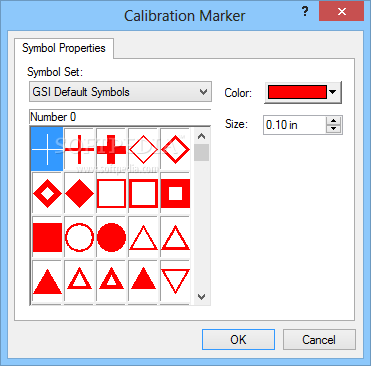Select the medium-weight red plus symbol
The height and width of the screenshot is (366, 371).
click(79, 149)
